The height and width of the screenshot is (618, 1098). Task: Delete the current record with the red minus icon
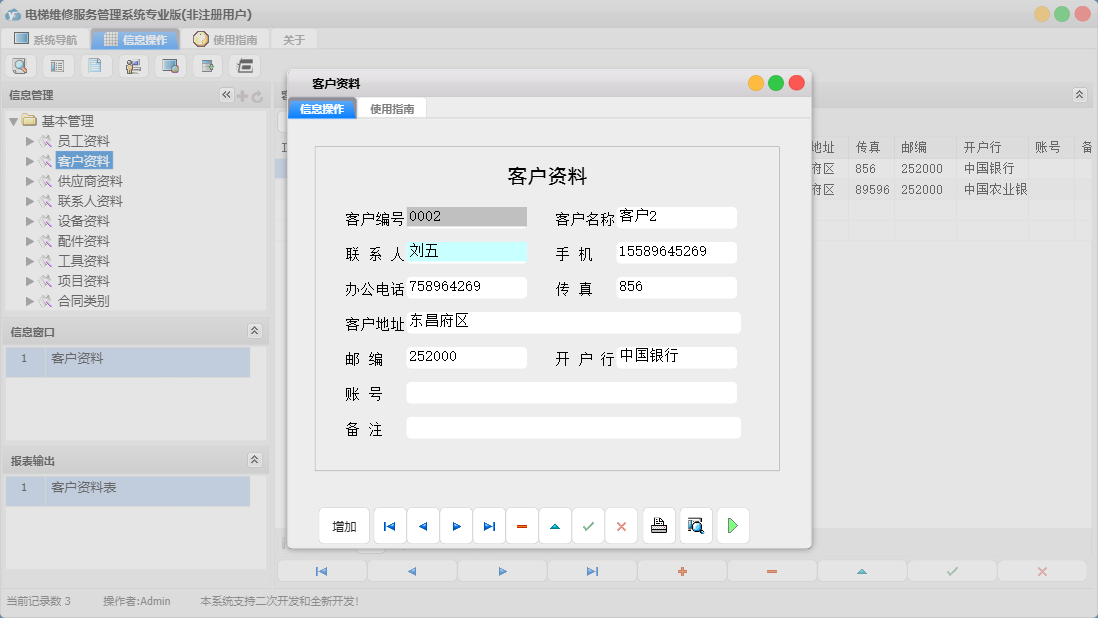click(522, 525)
